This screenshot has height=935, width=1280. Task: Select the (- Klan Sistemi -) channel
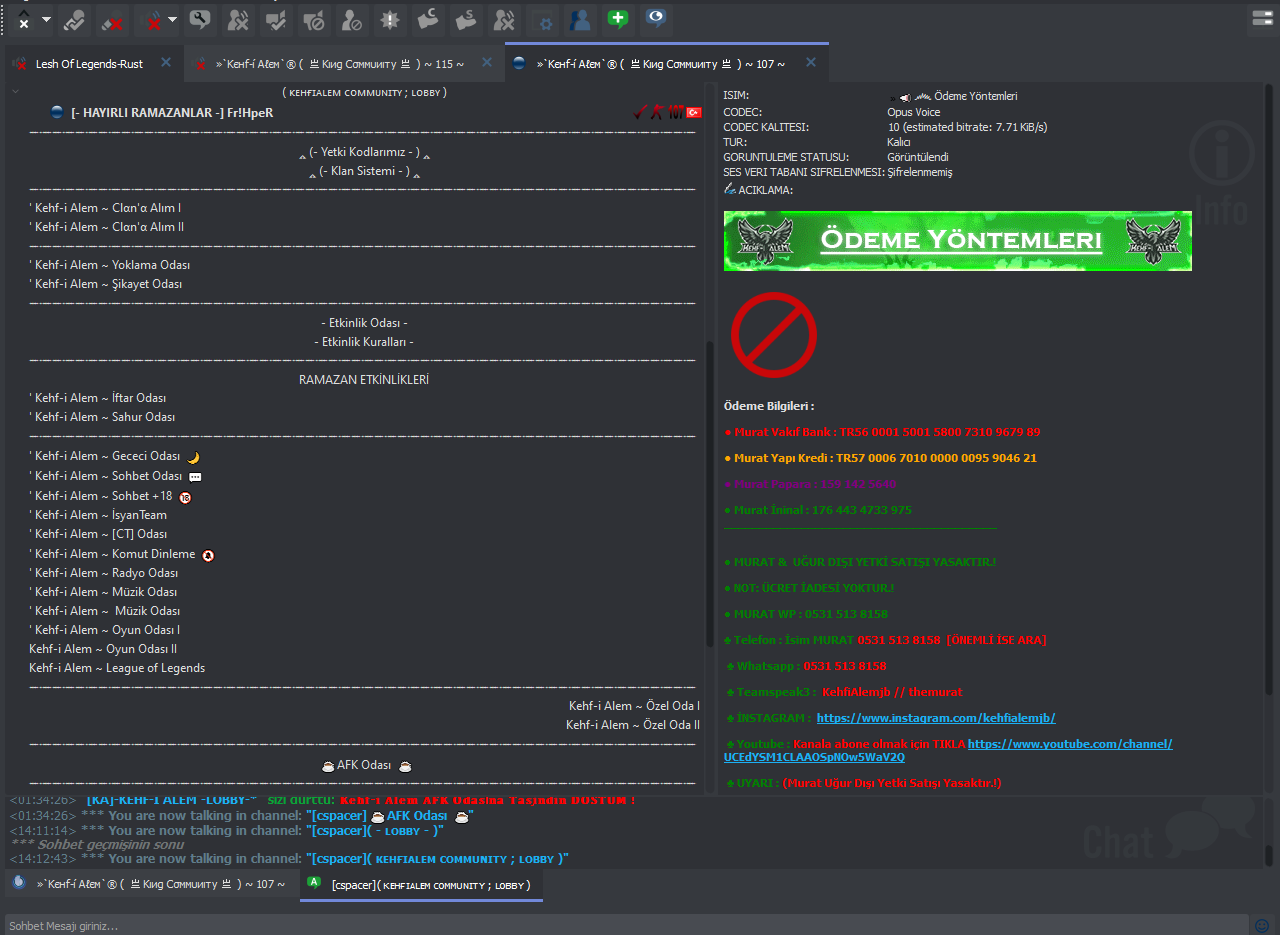364,172
